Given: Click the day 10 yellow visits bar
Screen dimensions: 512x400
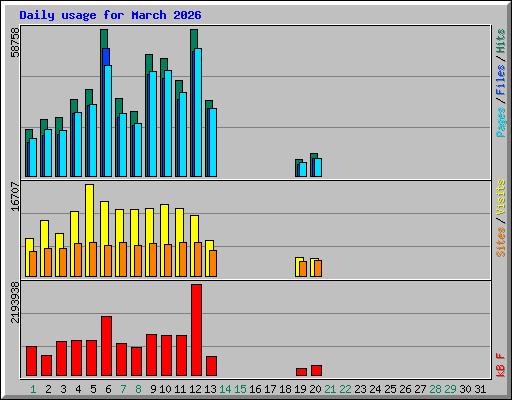Looking at the screenshot, I should pyautogui.click(x=164, y=224).
